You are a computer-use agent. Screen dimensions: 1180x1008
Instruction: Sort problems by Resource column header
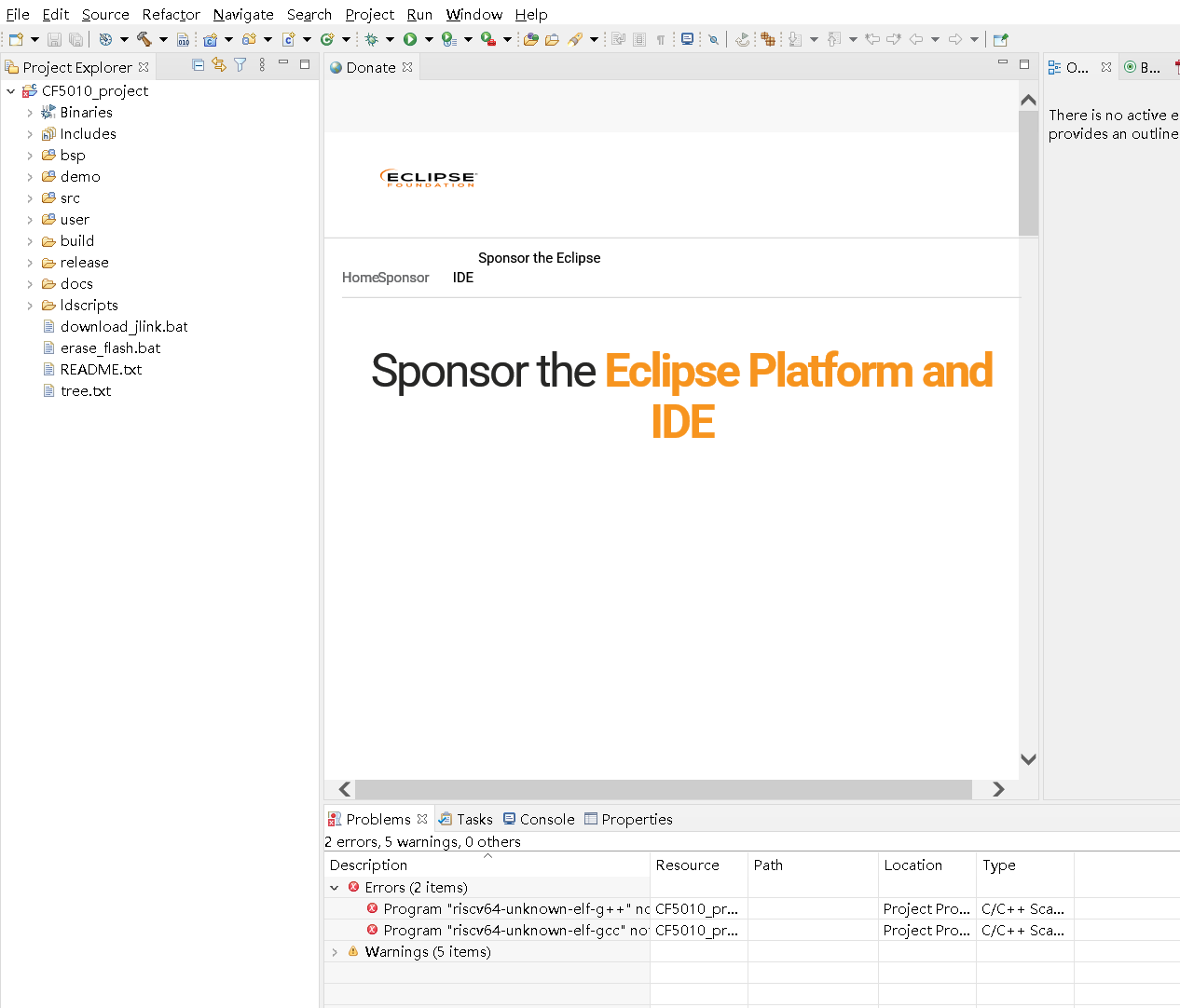[x=699, y=865]
